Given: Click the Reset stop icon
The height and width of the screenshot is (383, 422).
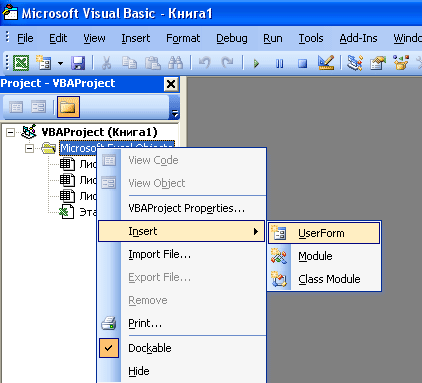Looking at the screenshot, I should 302,63.
